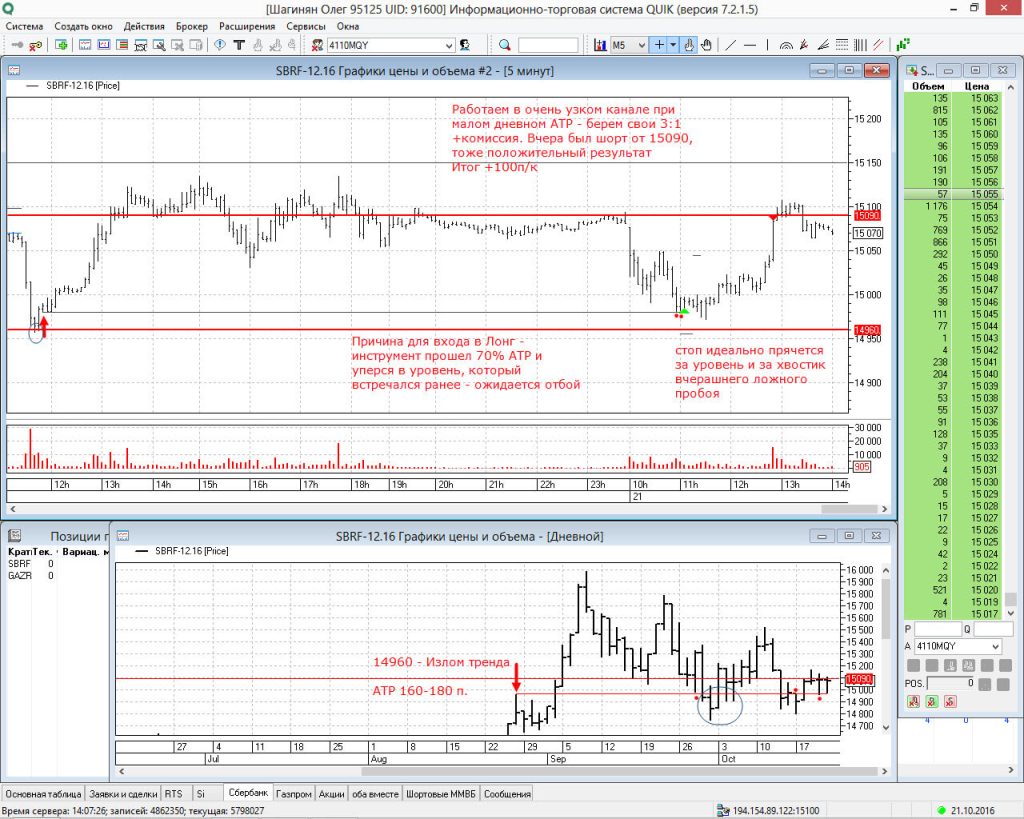Click the toolbar search input field
1024x819 pixels.
click(x=548, y=45)
